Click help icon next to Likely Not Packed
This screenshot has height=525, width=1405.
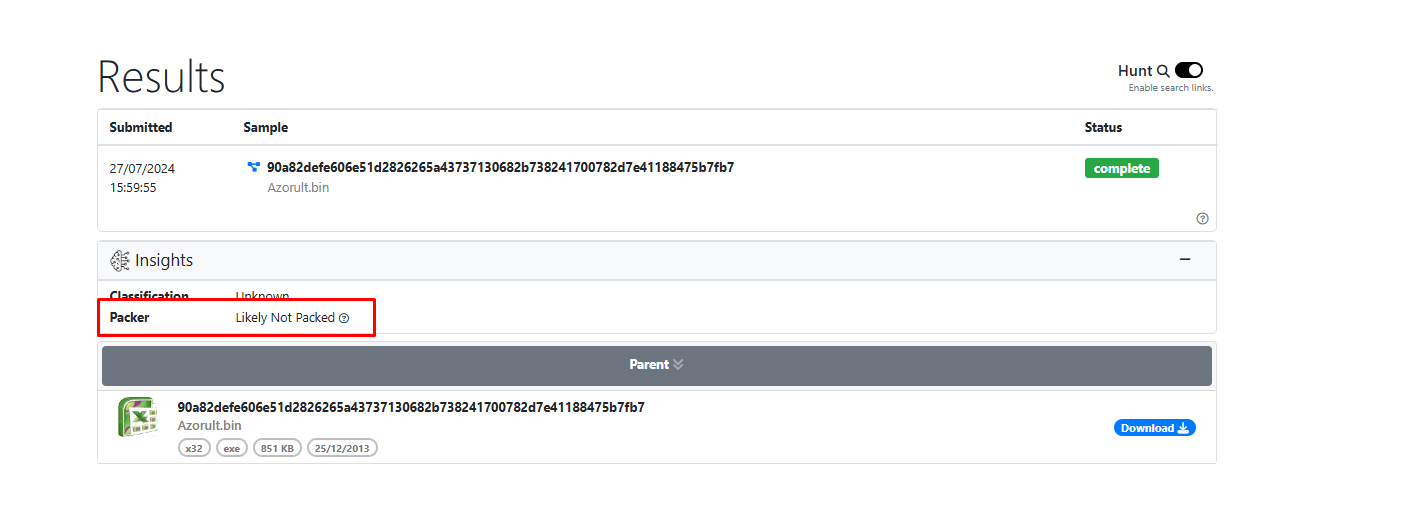[344, 318]
